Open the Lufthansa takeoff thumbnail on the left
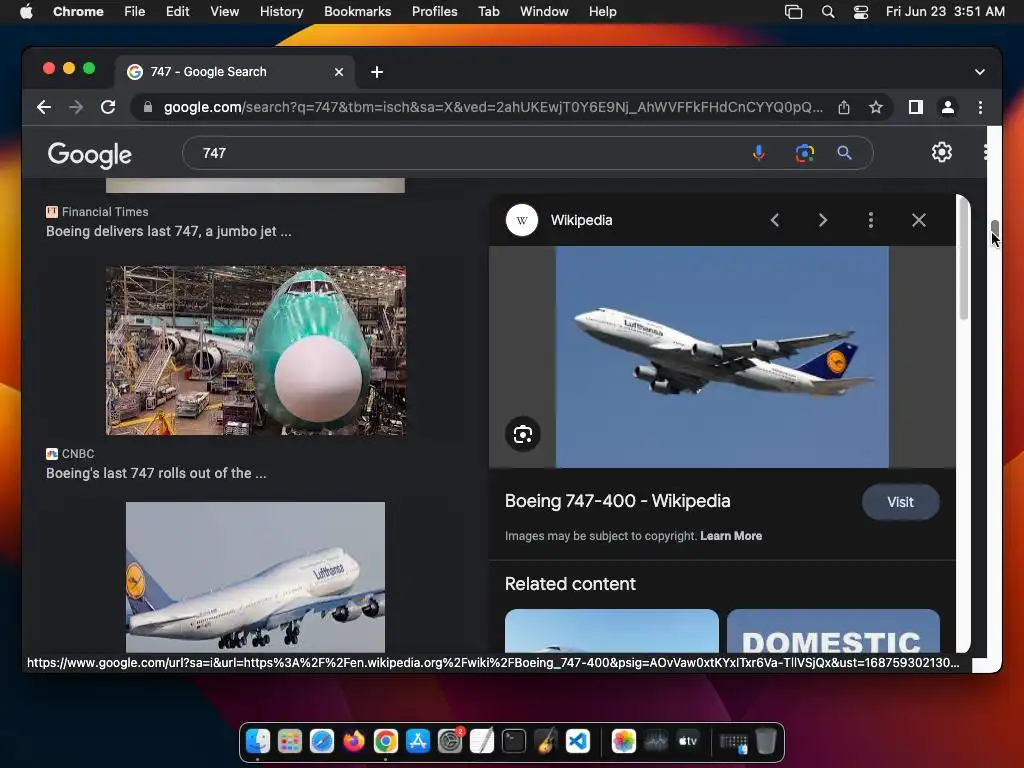This screenshot has width=1024, height=768. click(x=255, y=577)
